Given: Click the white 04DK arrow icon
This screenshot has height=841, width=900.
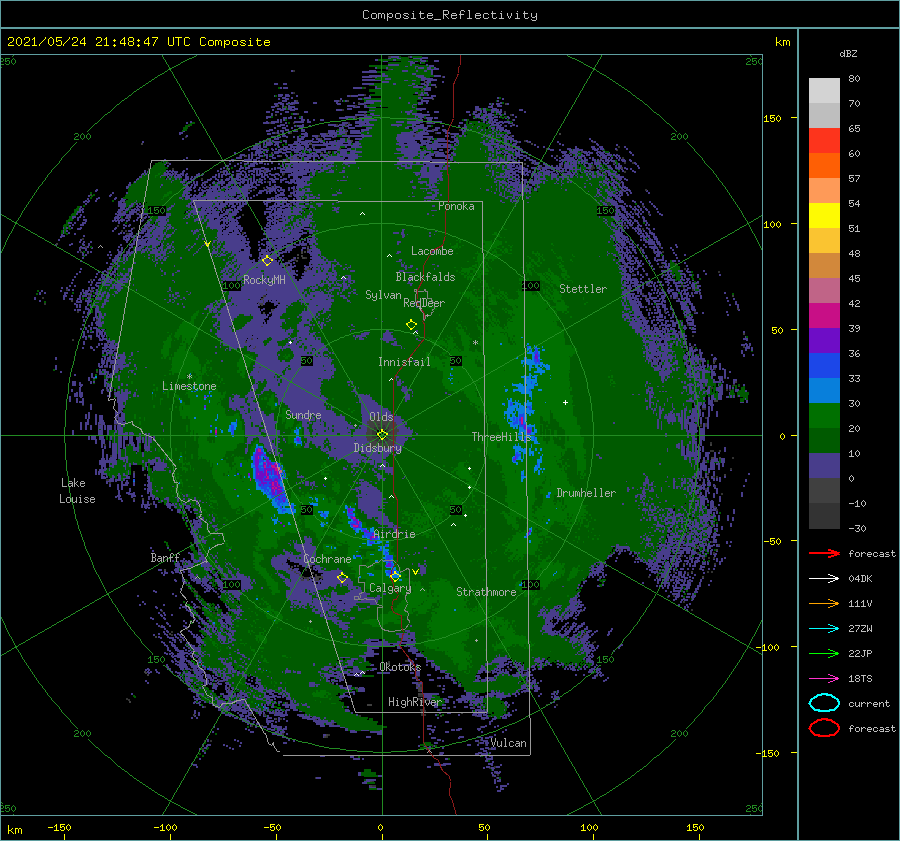Looking at the screenshot, I should pyautogui.click(x=824, y=578).
